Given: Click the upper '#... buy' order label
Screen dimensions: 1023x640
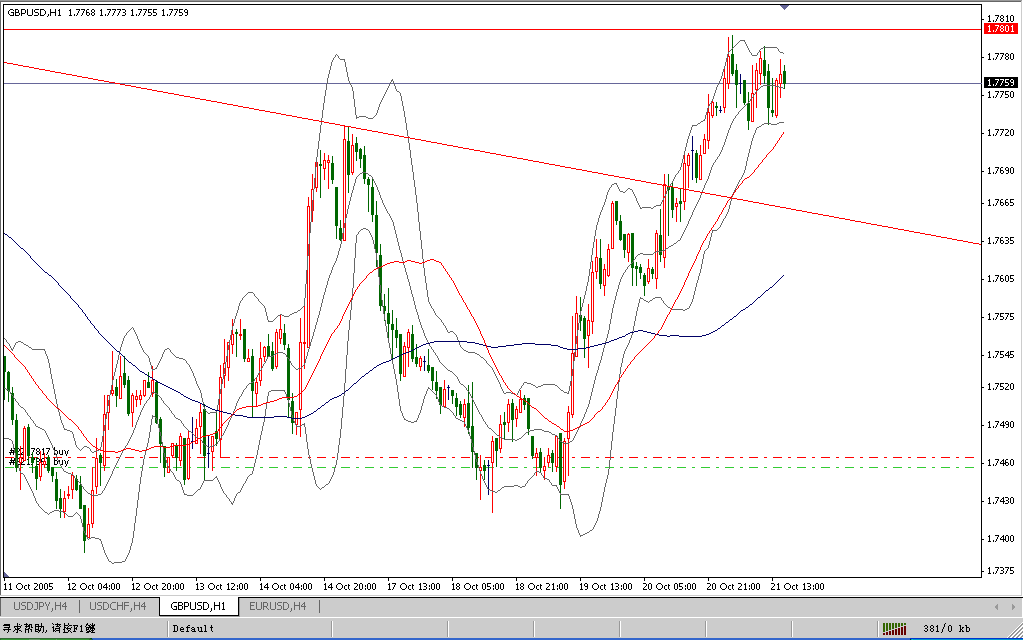Looking at the screenshot, I should click(x=39, y=451).
